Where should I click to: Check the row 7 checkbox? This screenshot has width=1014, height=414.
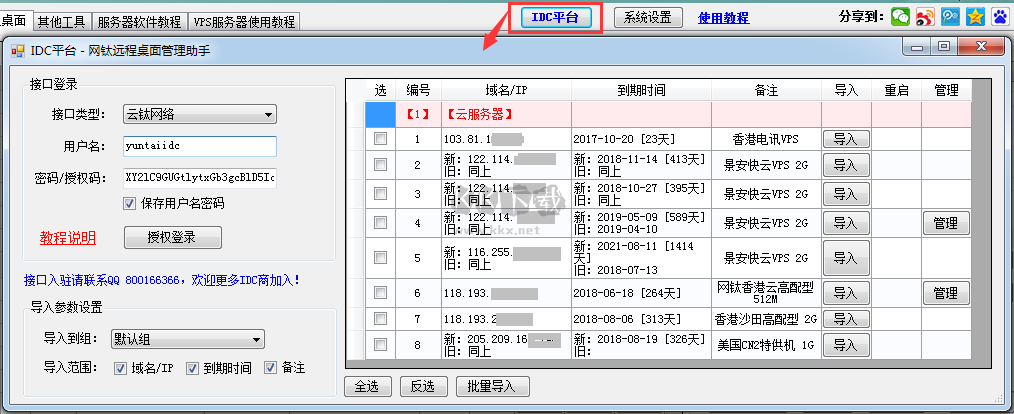tap(380, 318)
